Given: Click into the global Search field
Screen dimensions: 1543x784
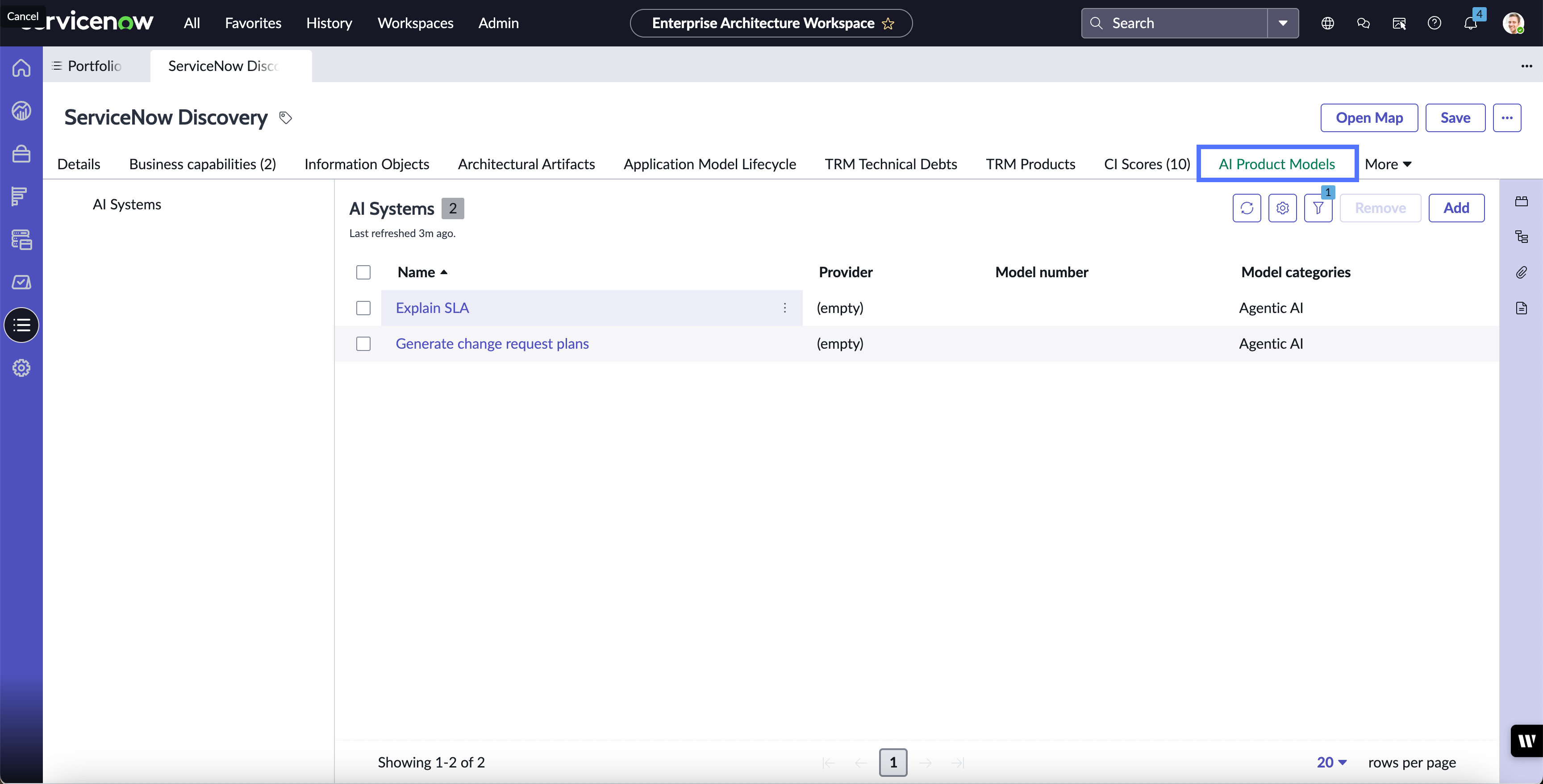Looking at the screenshot, I should [x=1174, y=23].
